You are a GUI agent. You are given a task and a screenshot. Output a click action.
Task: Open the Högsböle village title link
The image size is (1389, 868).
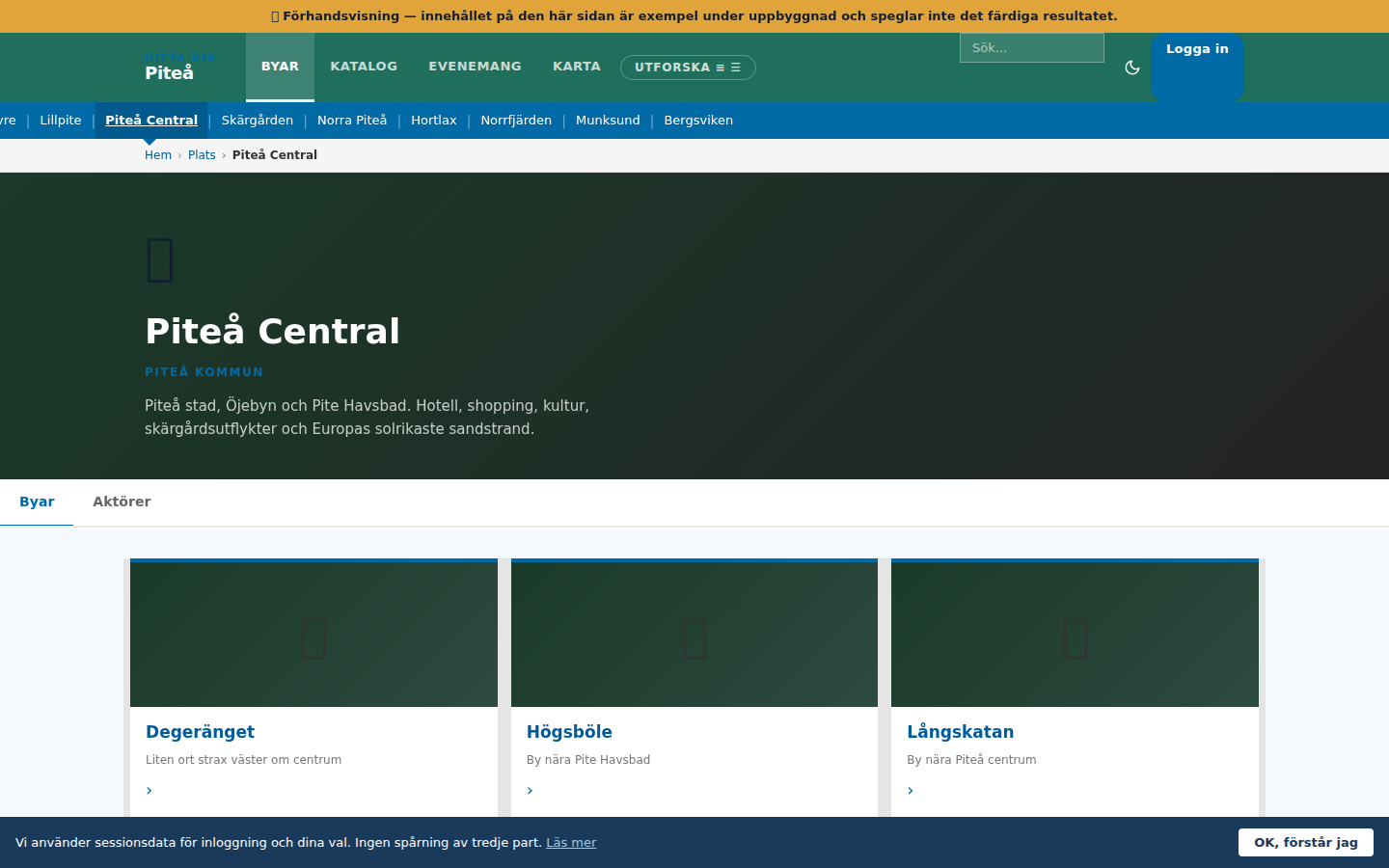tap(569, 732)
